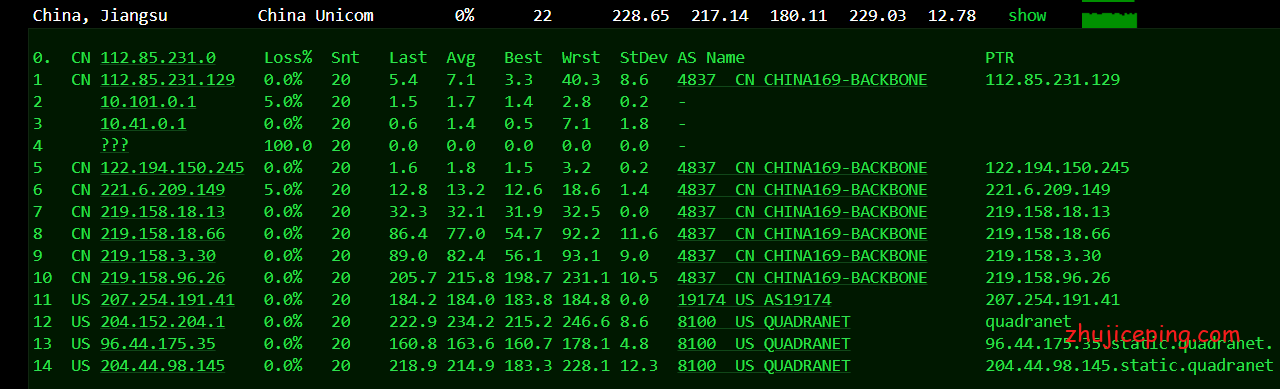Open IP link 204.44.98.145
1280x389 pixels.
[162, 366]
